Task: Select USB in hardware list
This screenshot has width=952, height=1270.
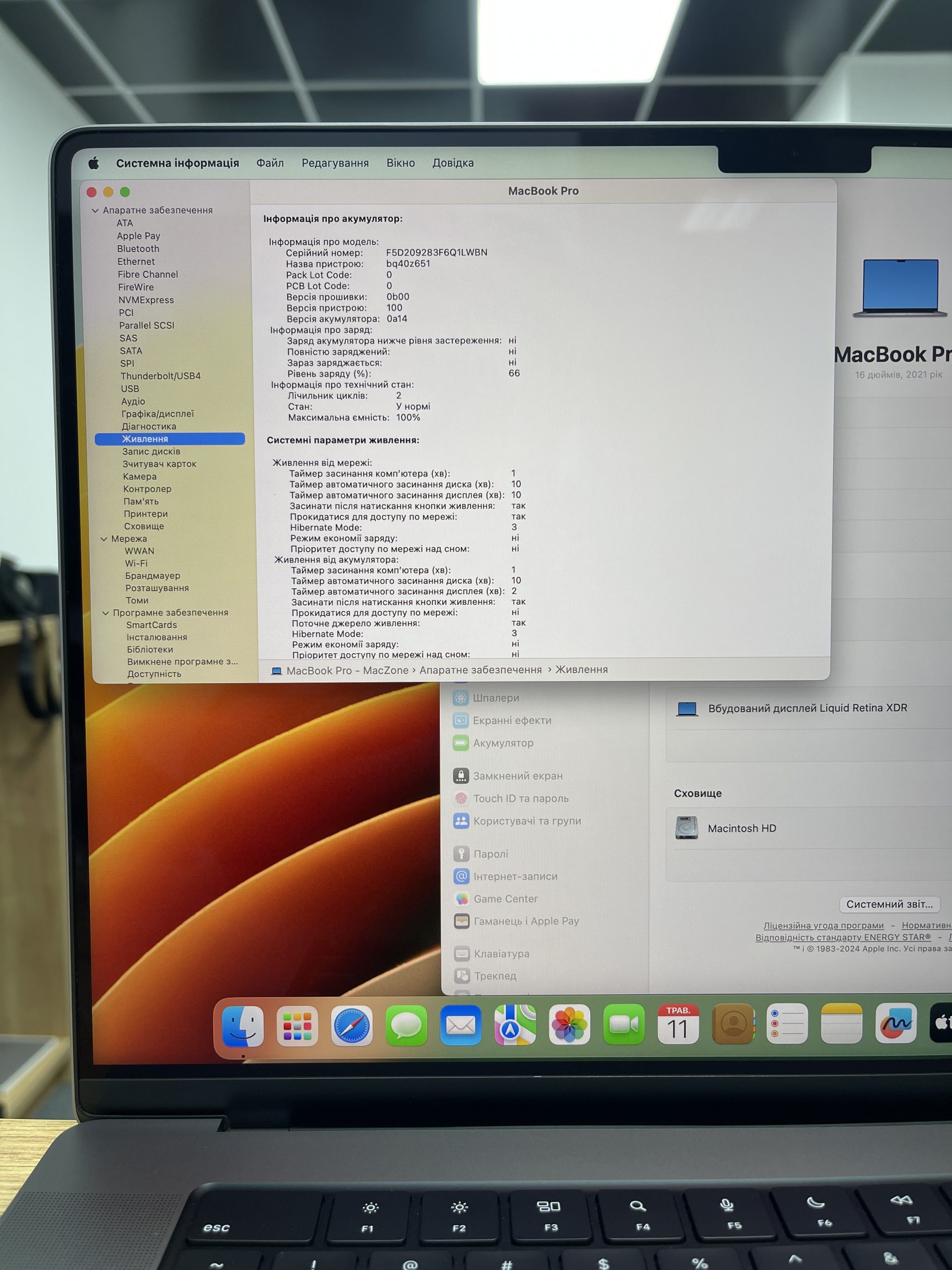Action: pos(130,389)
